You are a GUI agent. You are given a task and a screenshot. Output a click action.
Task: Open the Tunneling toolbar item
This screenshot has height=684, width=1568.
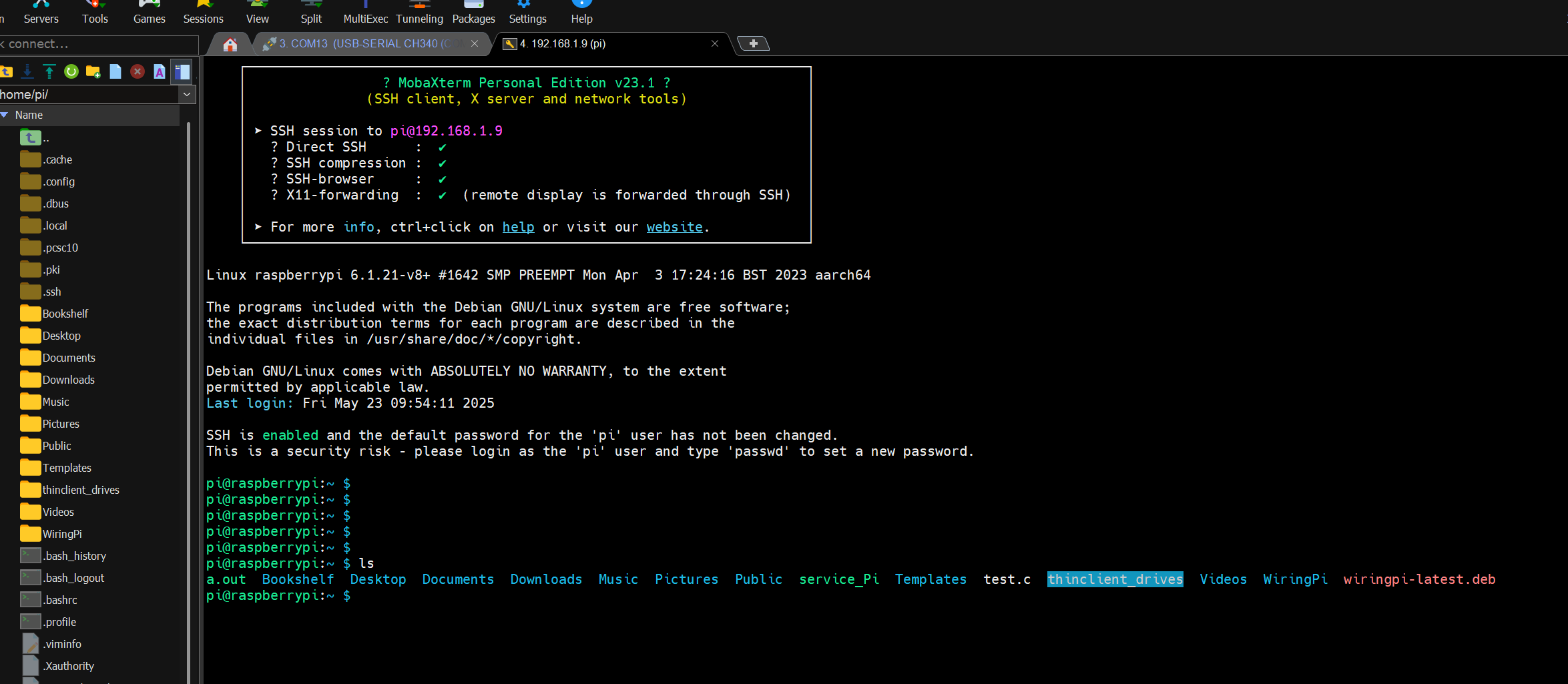(419, 13)
